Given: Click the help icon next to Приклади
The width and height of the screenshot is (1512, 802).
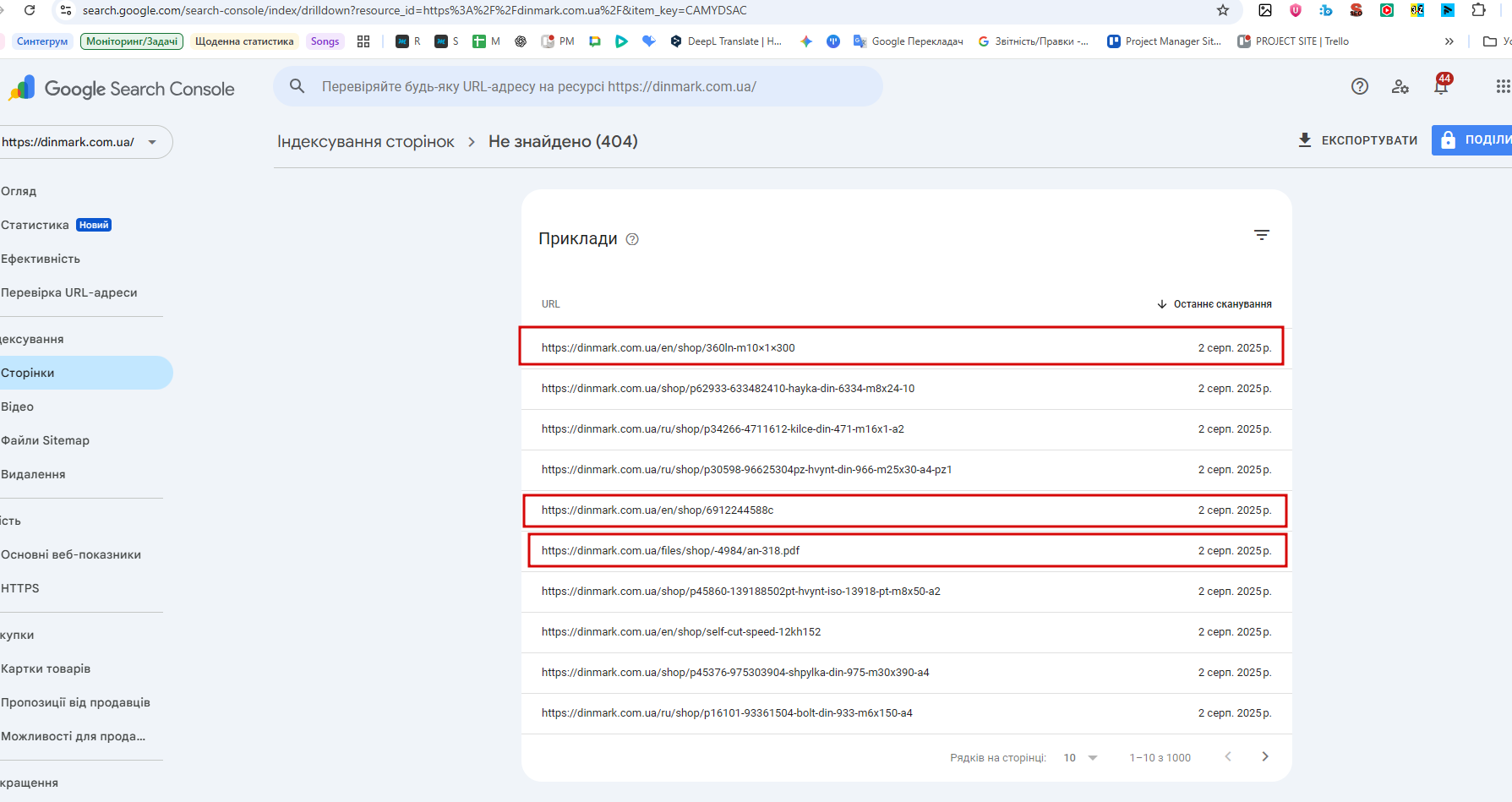Looking at the screenshot, I should click(x=632, y=239).
